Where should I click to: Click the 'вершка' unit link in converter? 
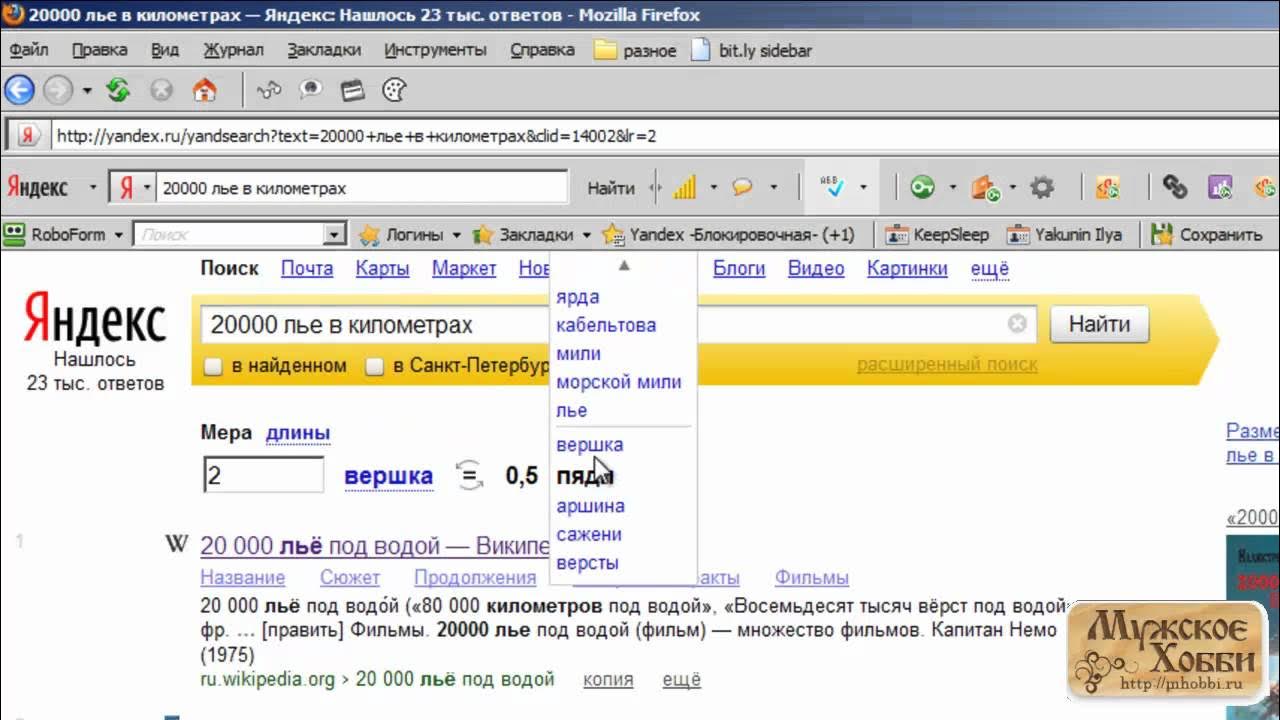(x=389, y=476)
